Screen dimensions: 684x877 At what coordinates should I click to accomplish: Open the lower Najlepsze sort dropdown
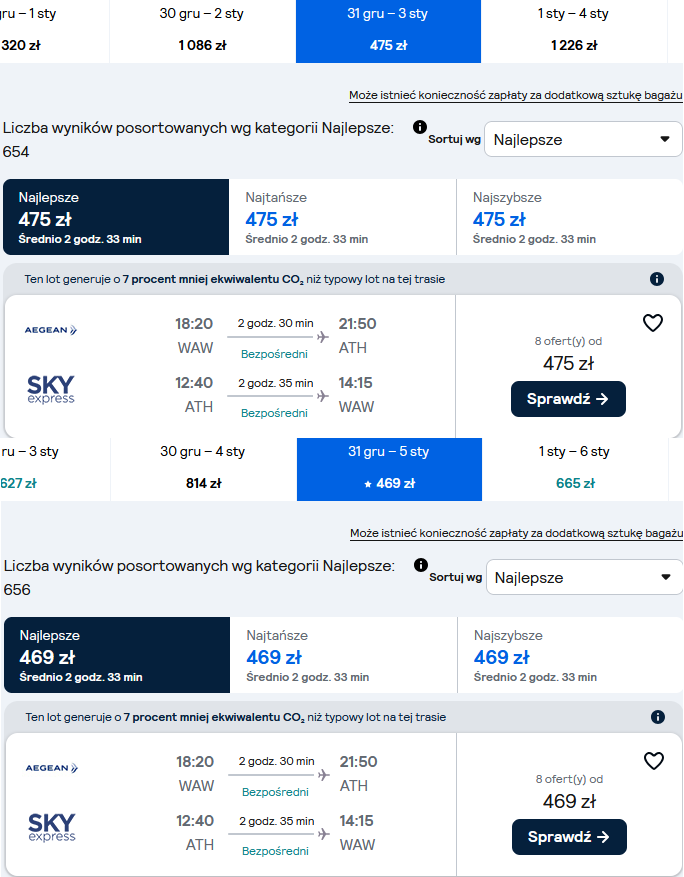[x=584, y=577]
